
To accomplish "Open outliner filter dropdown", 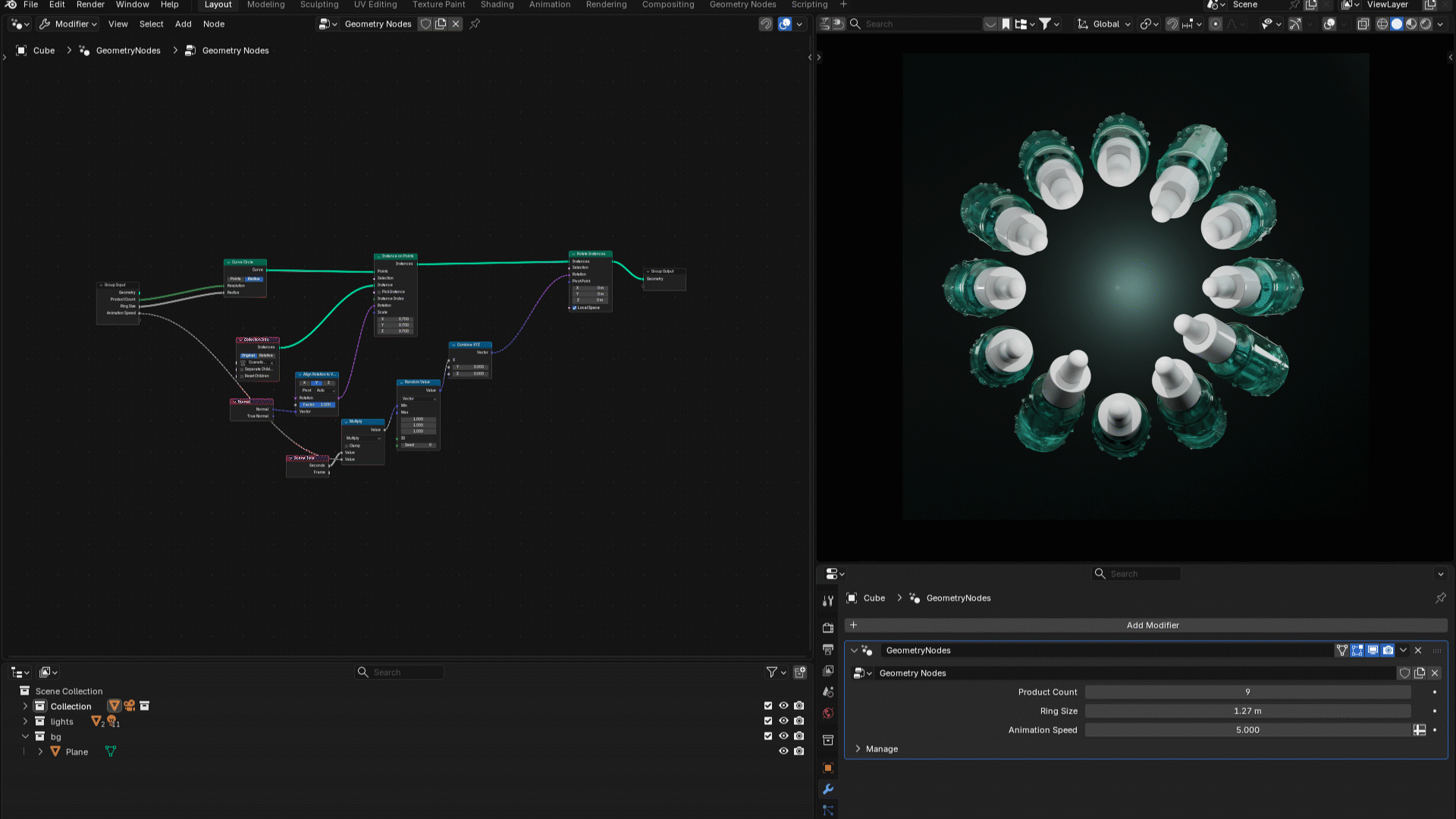I will click(776, 672).
